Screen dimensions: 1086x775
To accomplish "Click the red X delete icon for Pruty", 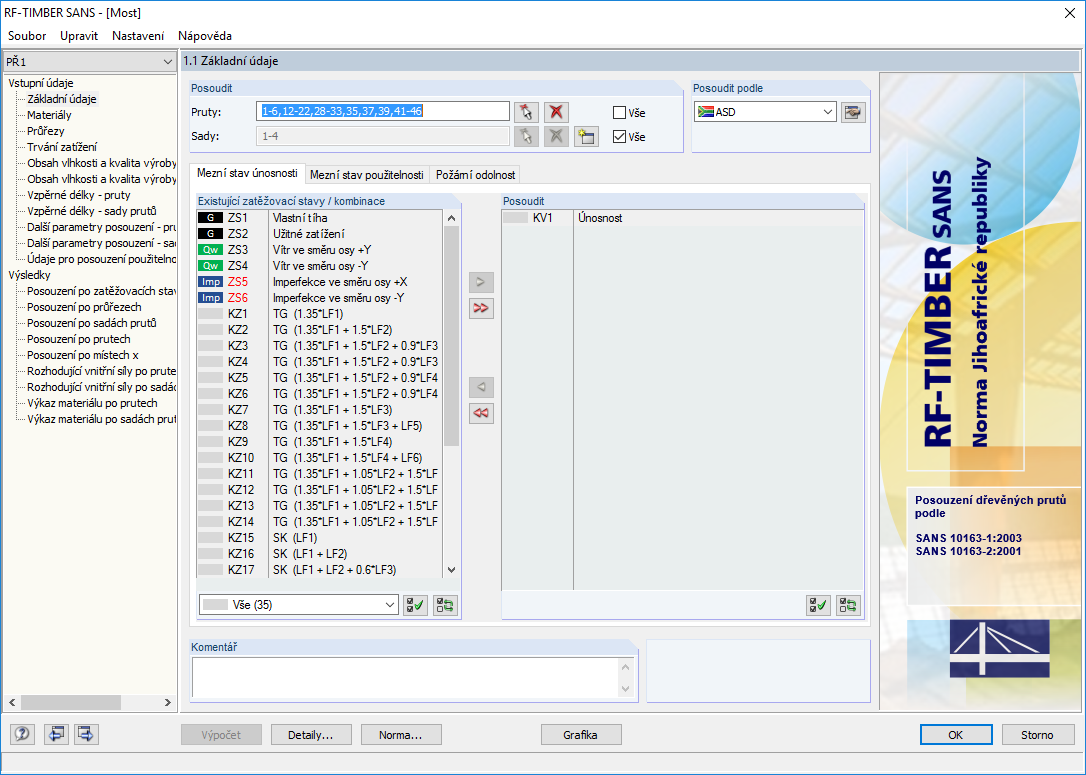I will 556,112.
